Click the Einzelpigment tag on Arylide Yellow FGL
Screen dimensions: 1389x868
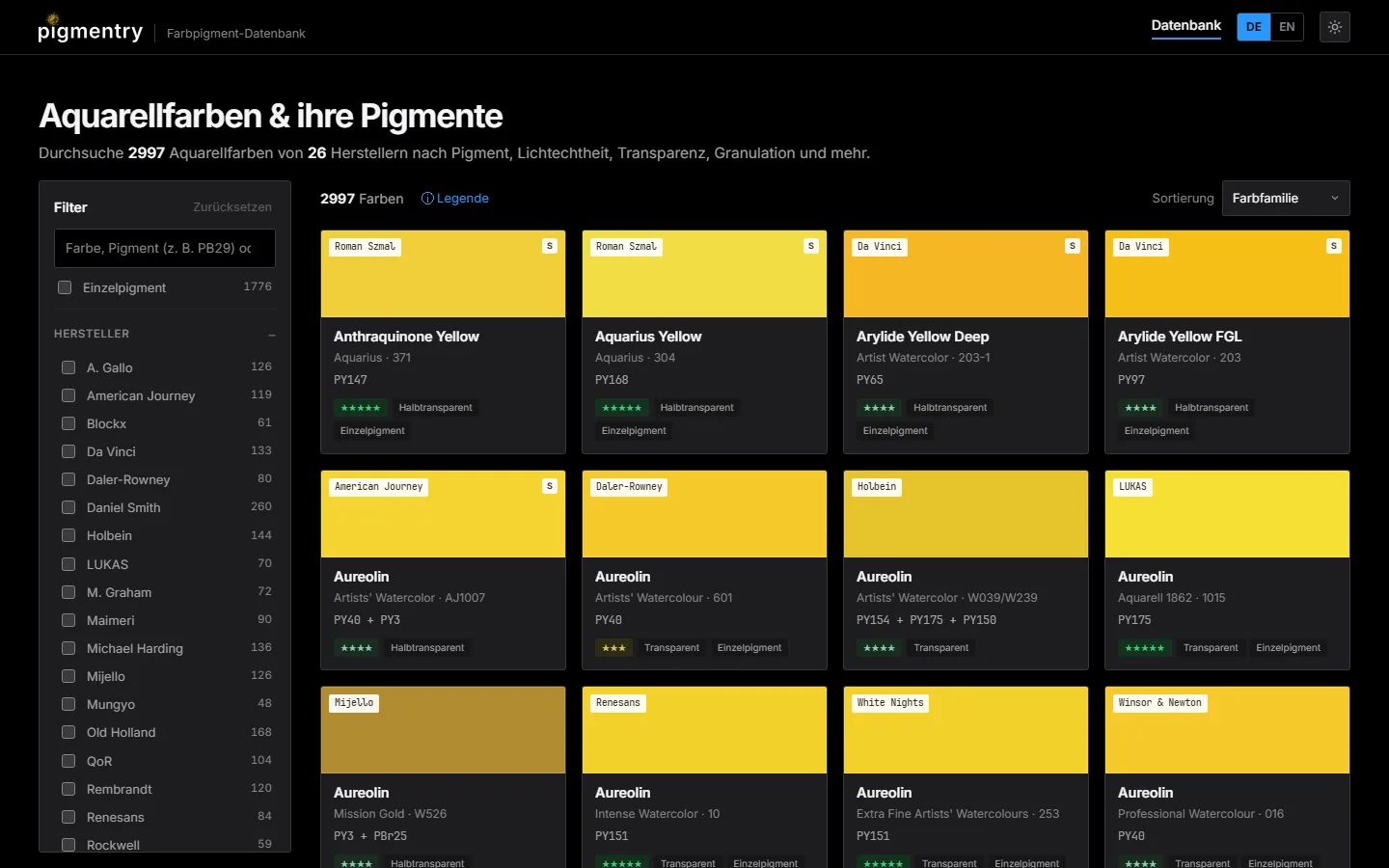click(x=1157, y=431)
